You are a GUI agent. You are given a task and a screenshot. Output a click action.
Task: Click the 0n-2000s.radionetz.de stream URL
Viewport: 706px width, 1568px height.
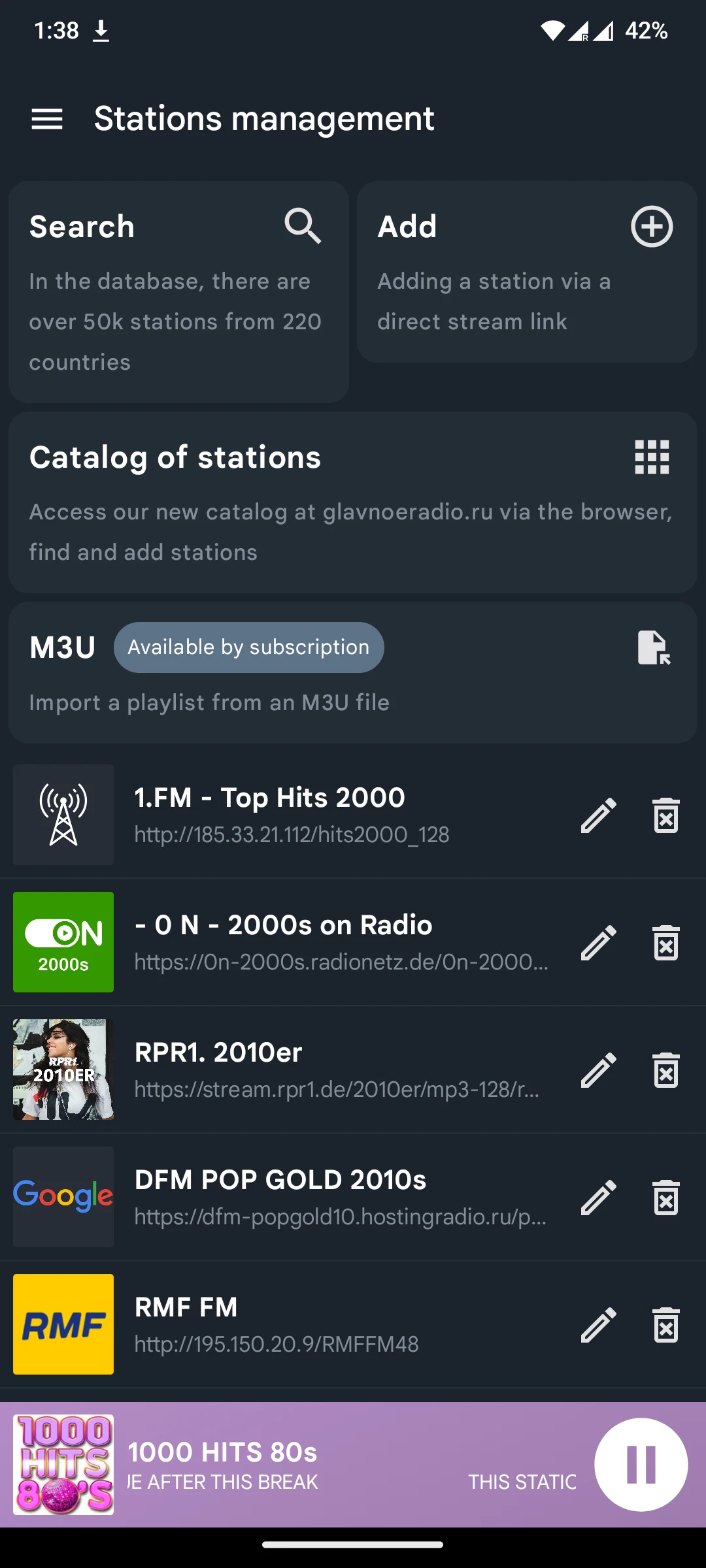tap(341, 962)
